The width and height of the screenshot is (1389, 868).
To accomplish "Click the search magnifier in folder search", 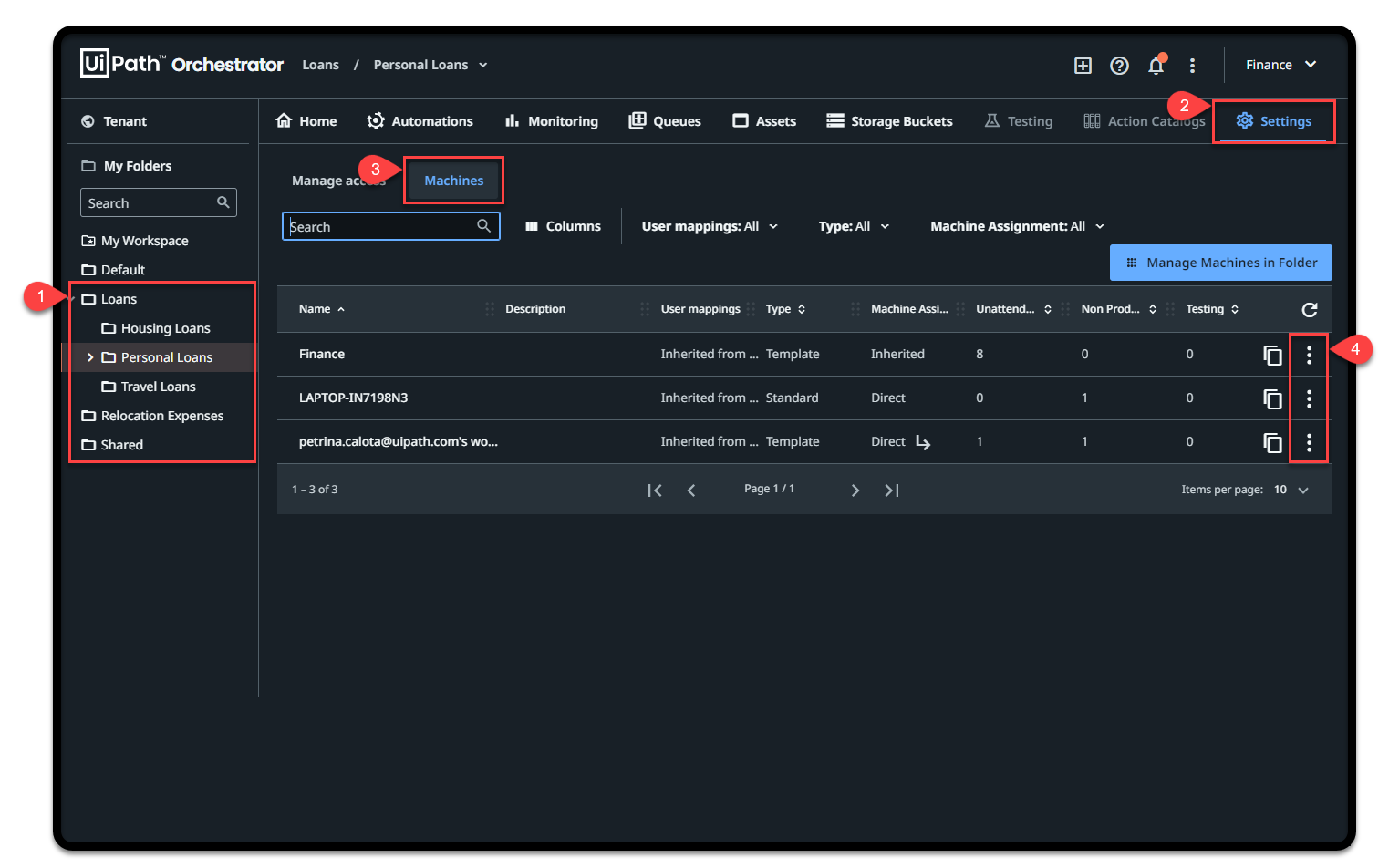I will coord(223,202).
